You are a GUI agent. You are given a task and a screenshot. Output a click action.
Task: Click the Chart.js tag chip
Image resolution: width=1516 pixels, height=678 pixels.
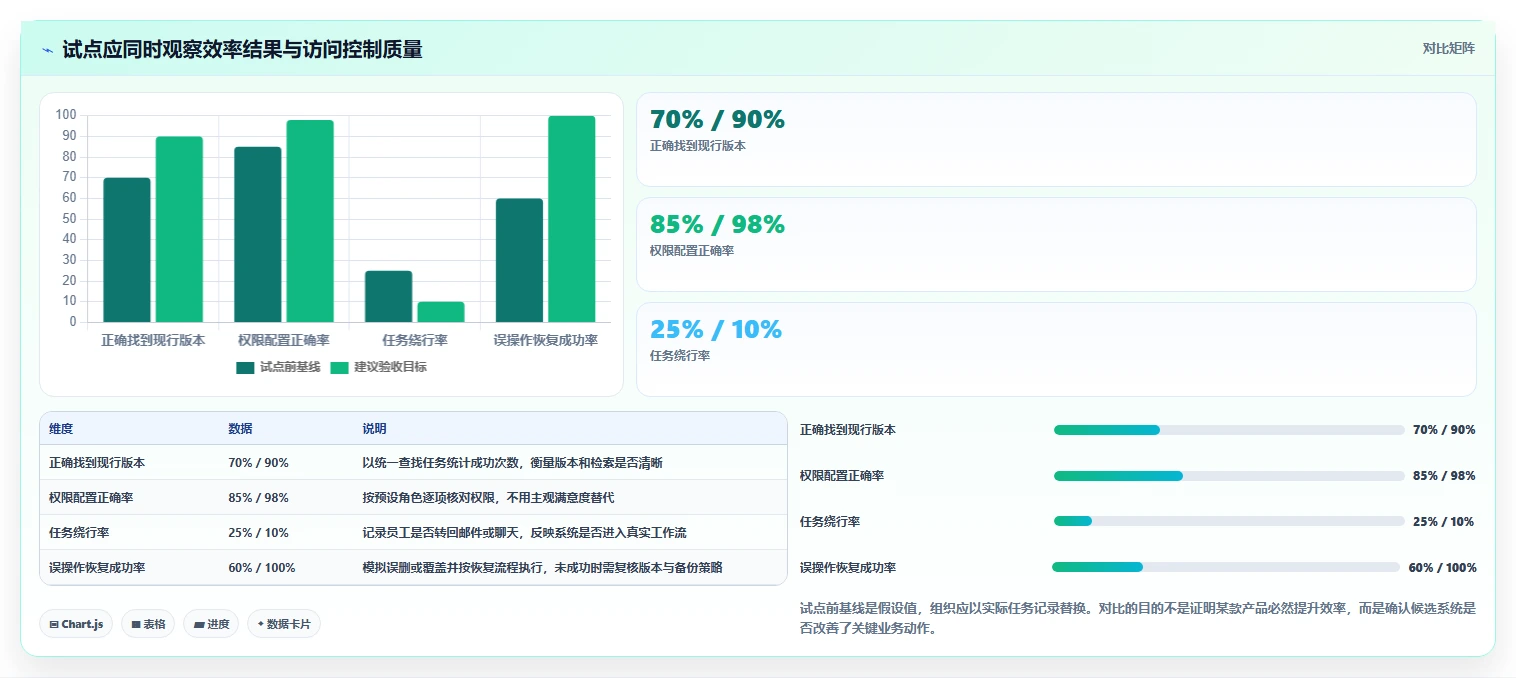(77, 624)
